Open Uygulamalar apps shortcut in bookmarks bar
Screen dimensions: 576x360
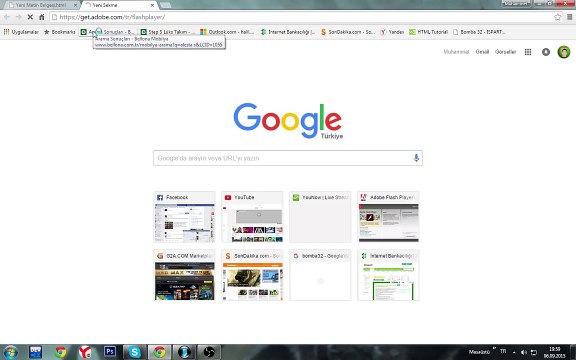click(21, 32)
